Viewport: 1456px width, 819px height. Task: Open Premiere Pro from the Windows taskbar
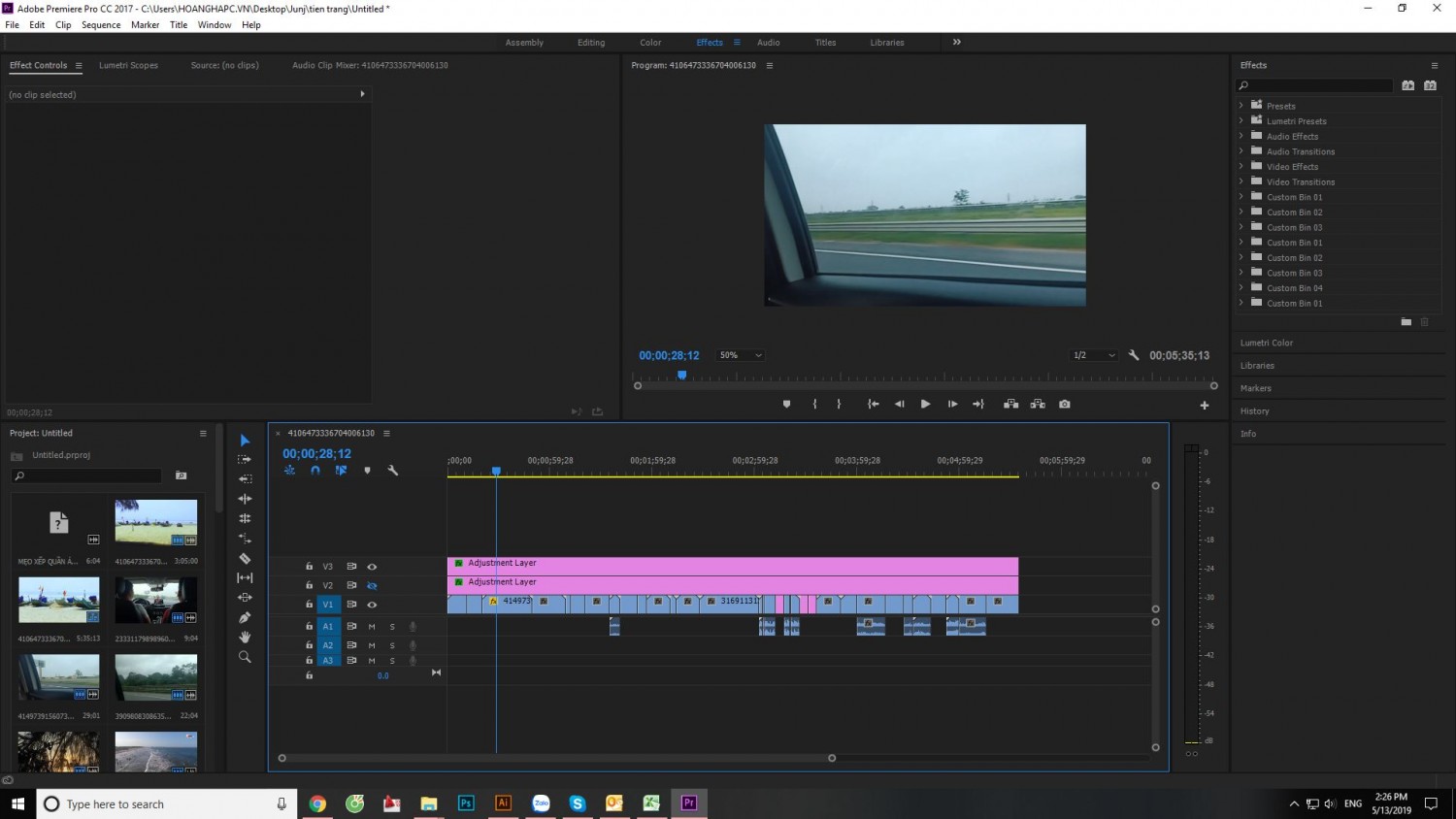coord(689,803)
